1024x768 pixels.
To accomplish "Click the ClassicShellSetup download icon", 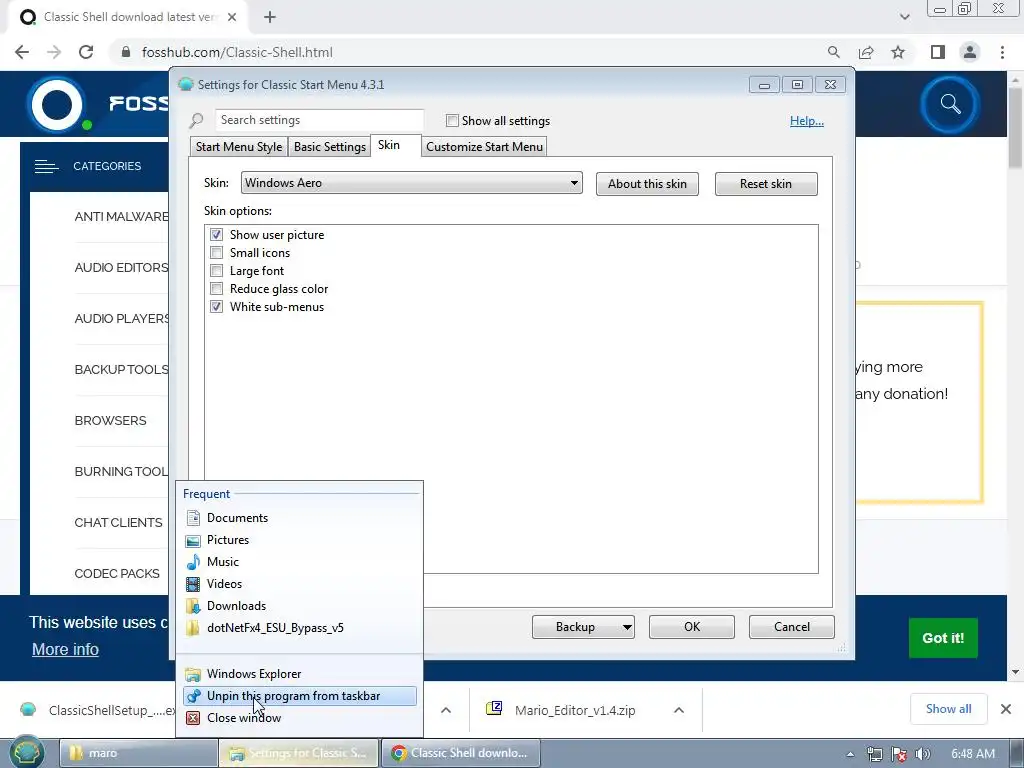I will (28, 709).
